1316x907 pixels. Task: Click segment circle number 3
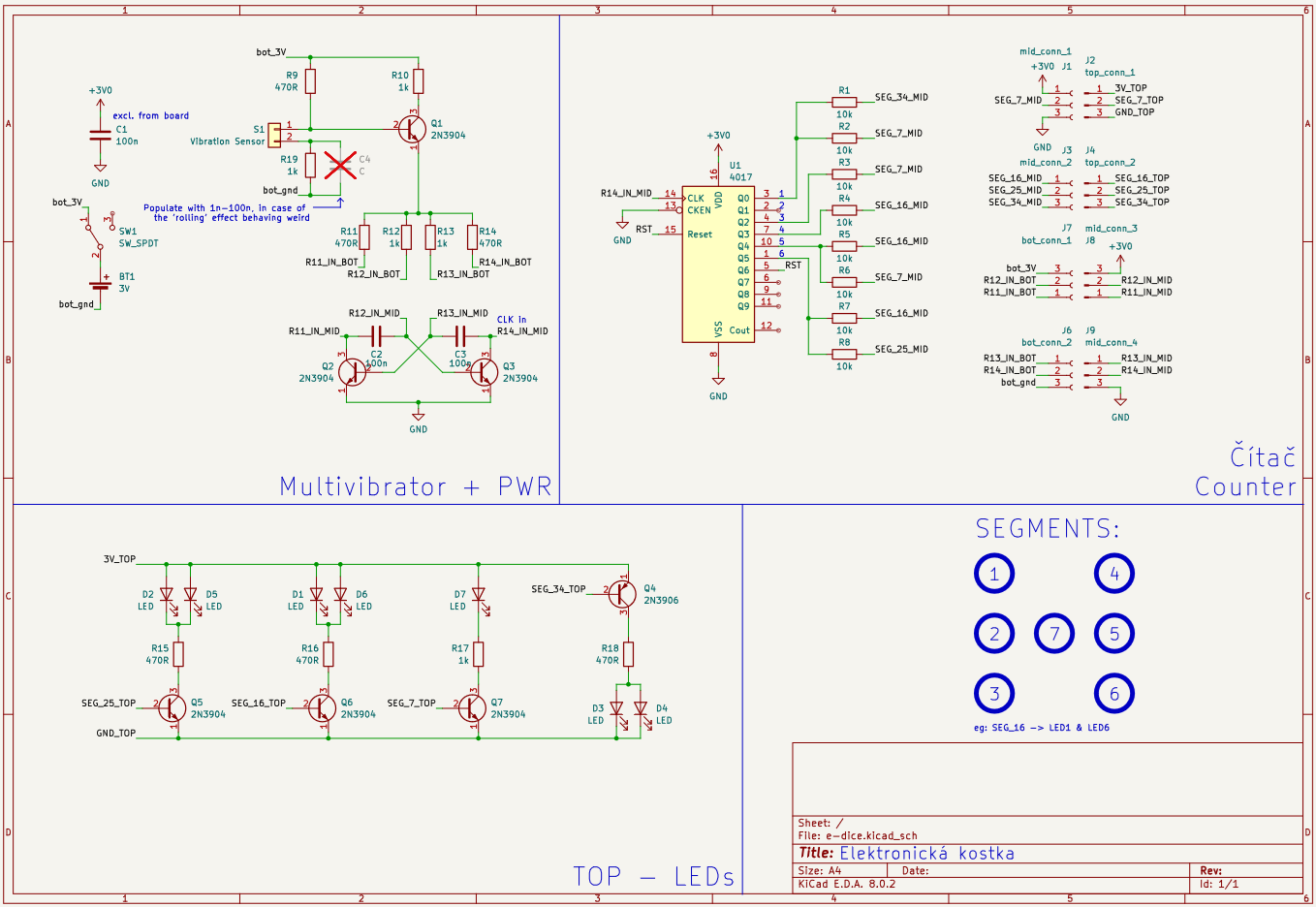(x=994, y=694)
